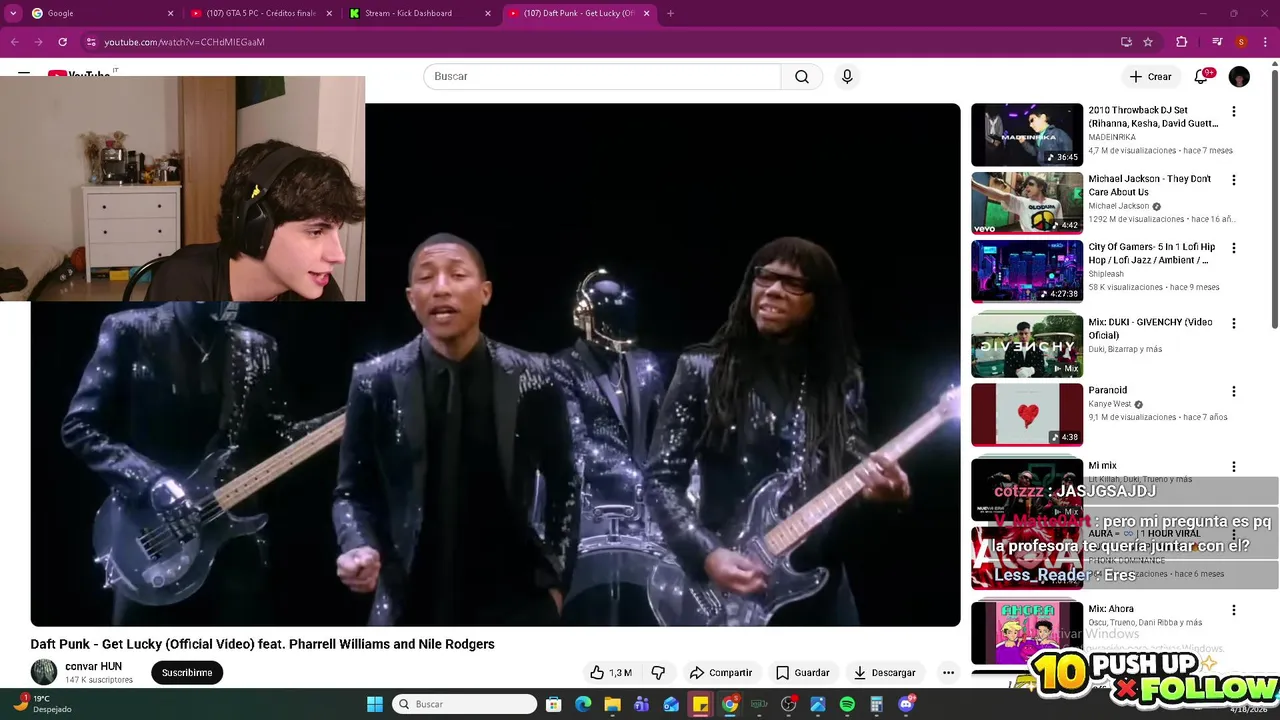Open convar HUN channel avatar
1280x720 pixels.
tap(44, 673)
